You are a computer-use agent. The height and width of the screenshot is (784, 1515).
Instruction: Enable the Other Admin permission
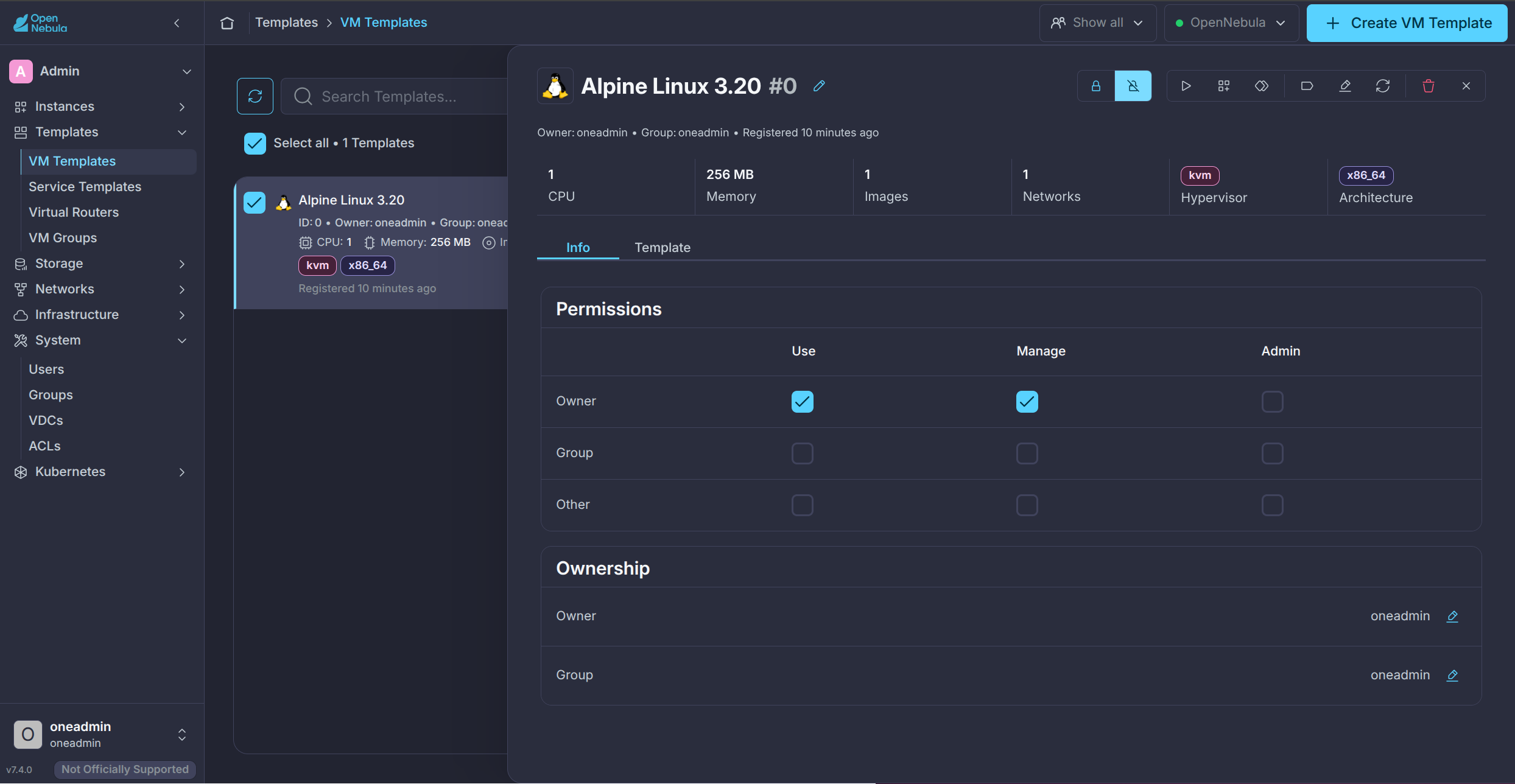click(1273, 505)
